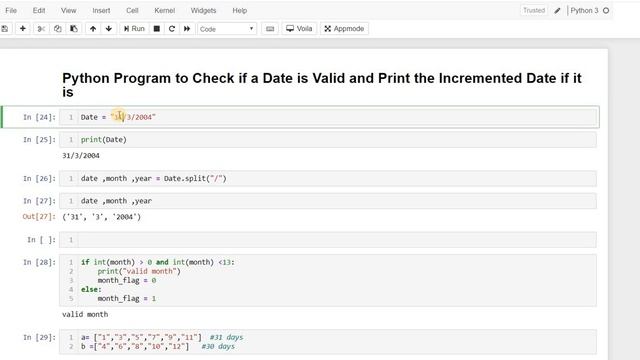Image resolution: width=640 pixels, height=360 pixels.
Task: Select the month validation if/else cell
Action: (x=328, y=280)
